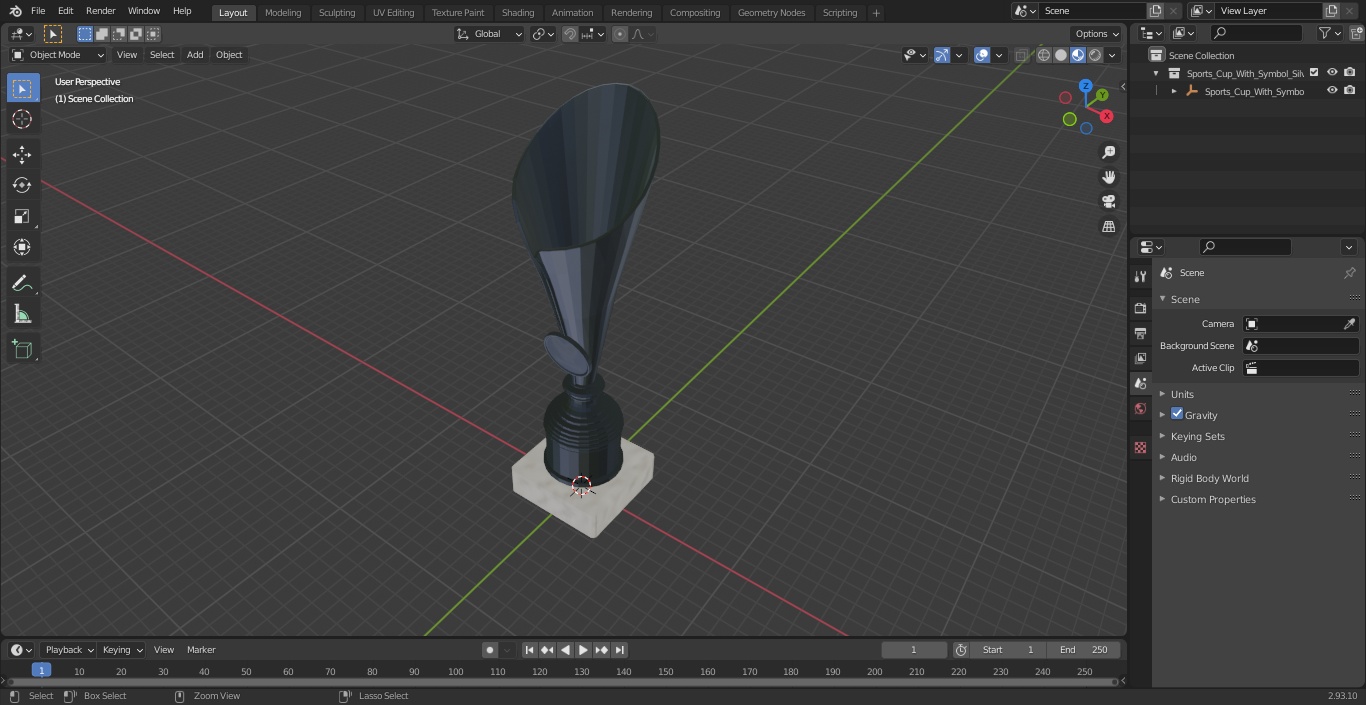
Task: Activate the Cursor tool
Action: [x=22, y=119]
